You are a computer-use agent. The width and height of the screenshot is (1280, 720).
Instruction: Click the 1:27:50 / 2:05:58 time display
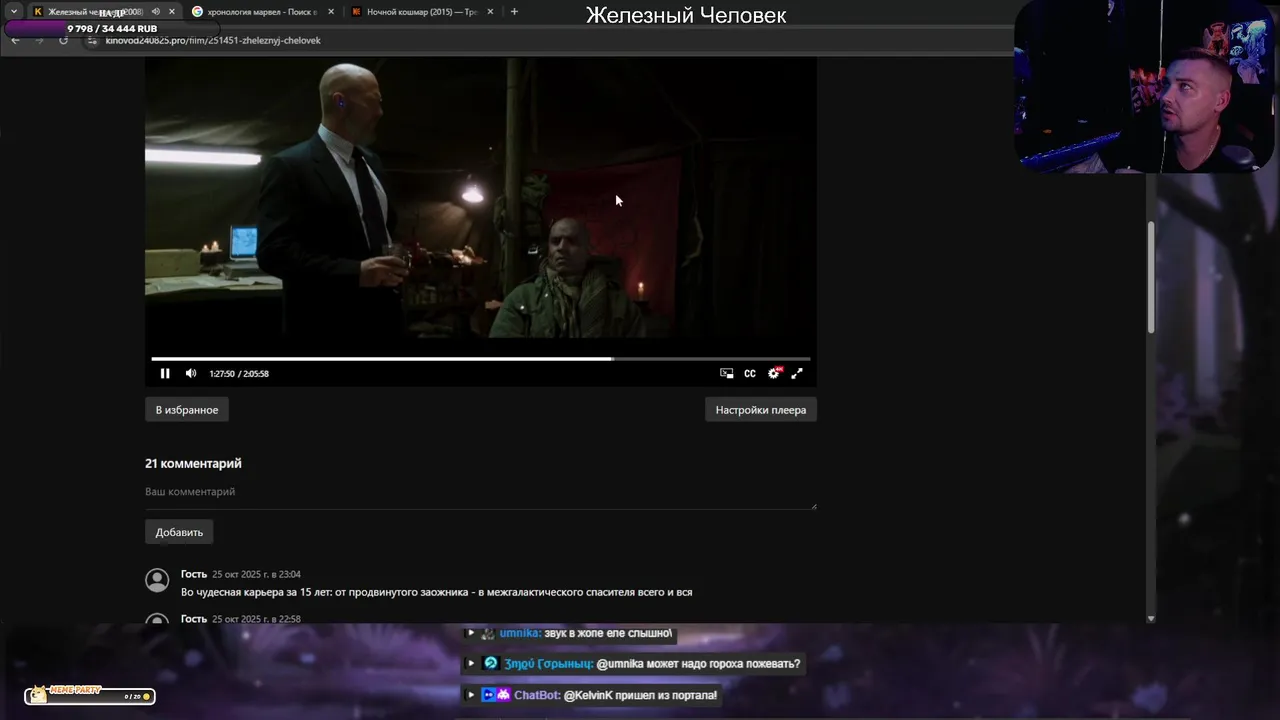tap(239, 374)
